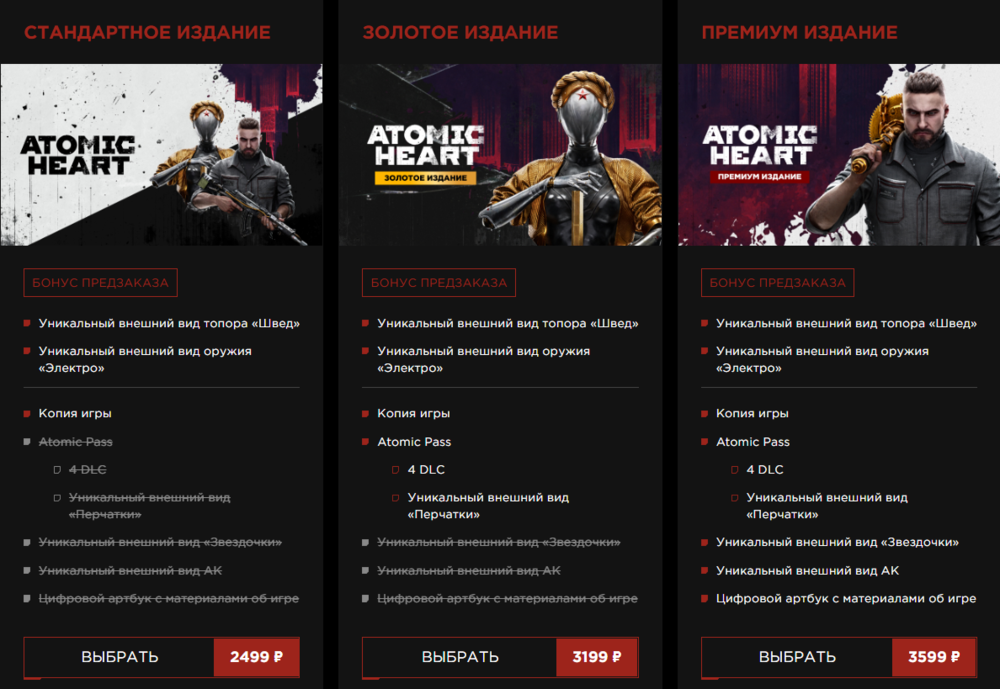Click the red bullet next to Gold Копия игры

pyautogui.click(x=365, y=413)
